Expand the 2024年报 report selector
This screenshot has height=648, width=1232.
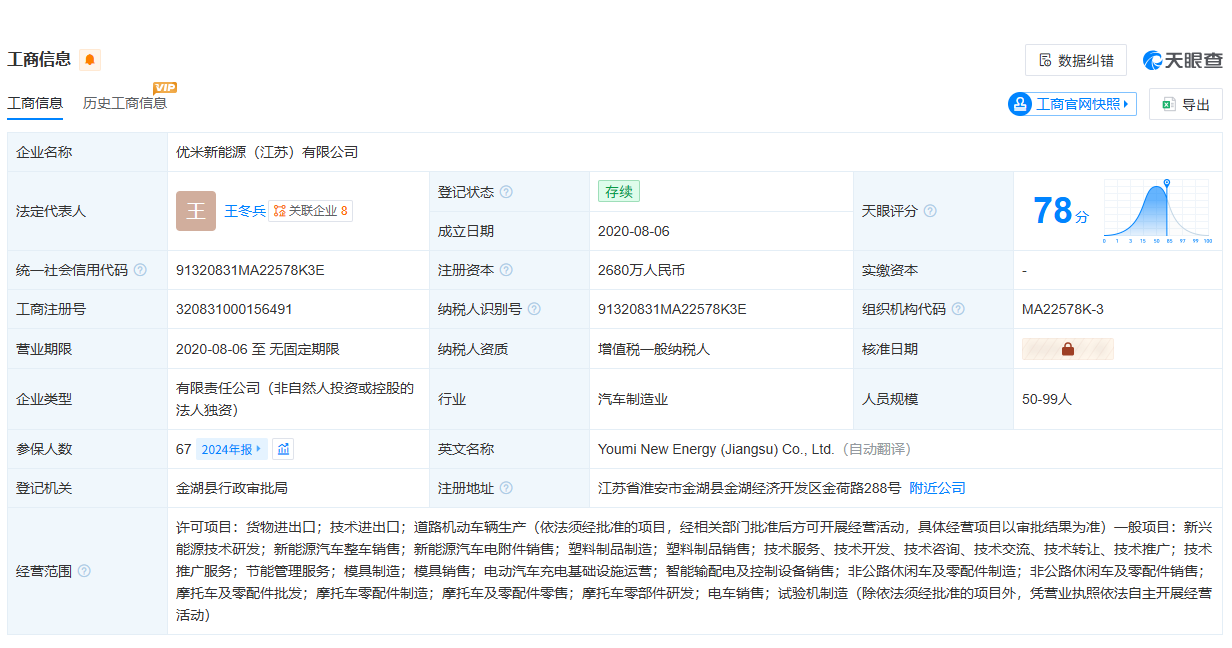[232, 449]
